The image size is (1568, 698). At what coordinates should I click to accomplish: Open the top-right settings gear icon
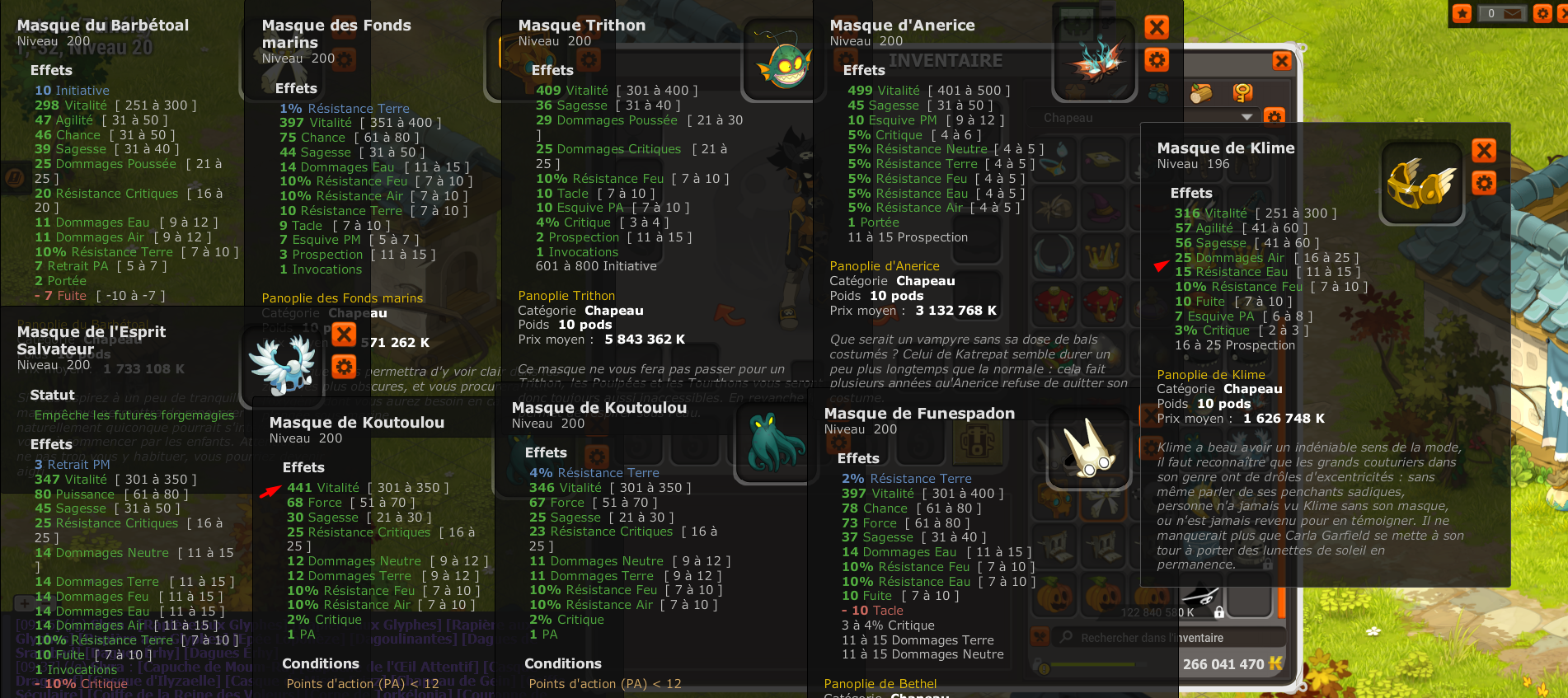[1542, 13]
